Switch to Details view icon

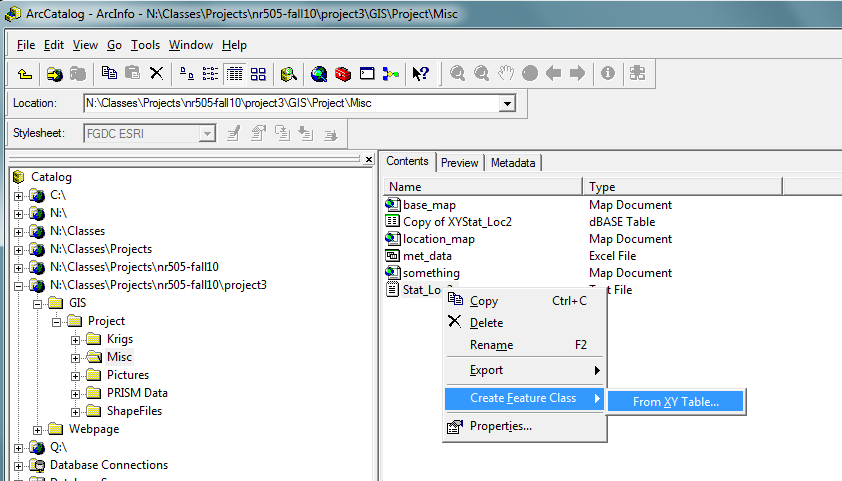click(234, 74)
